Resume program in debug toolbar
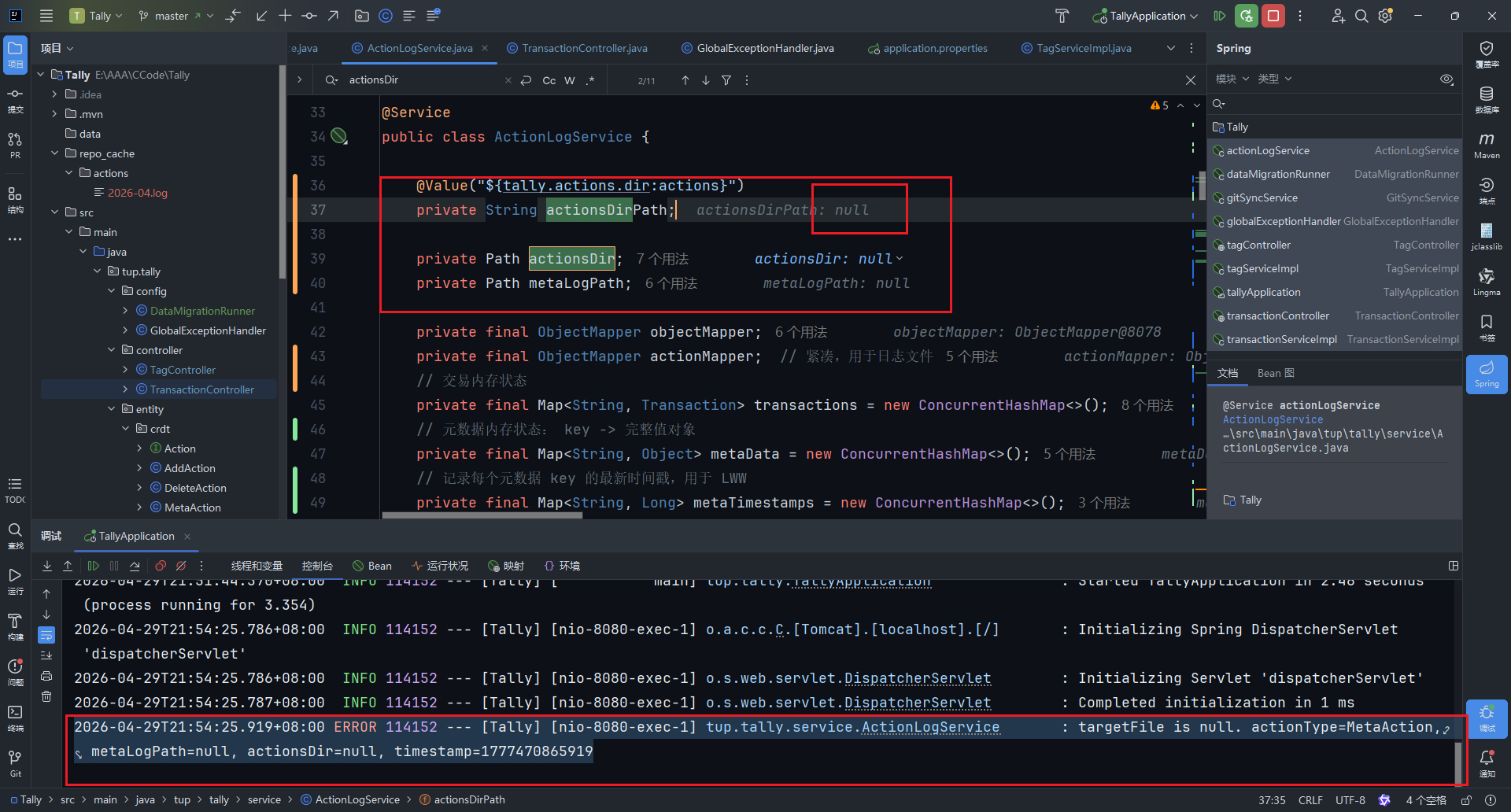The width and height of the screenshot is (1511, 812). (94, 566)
